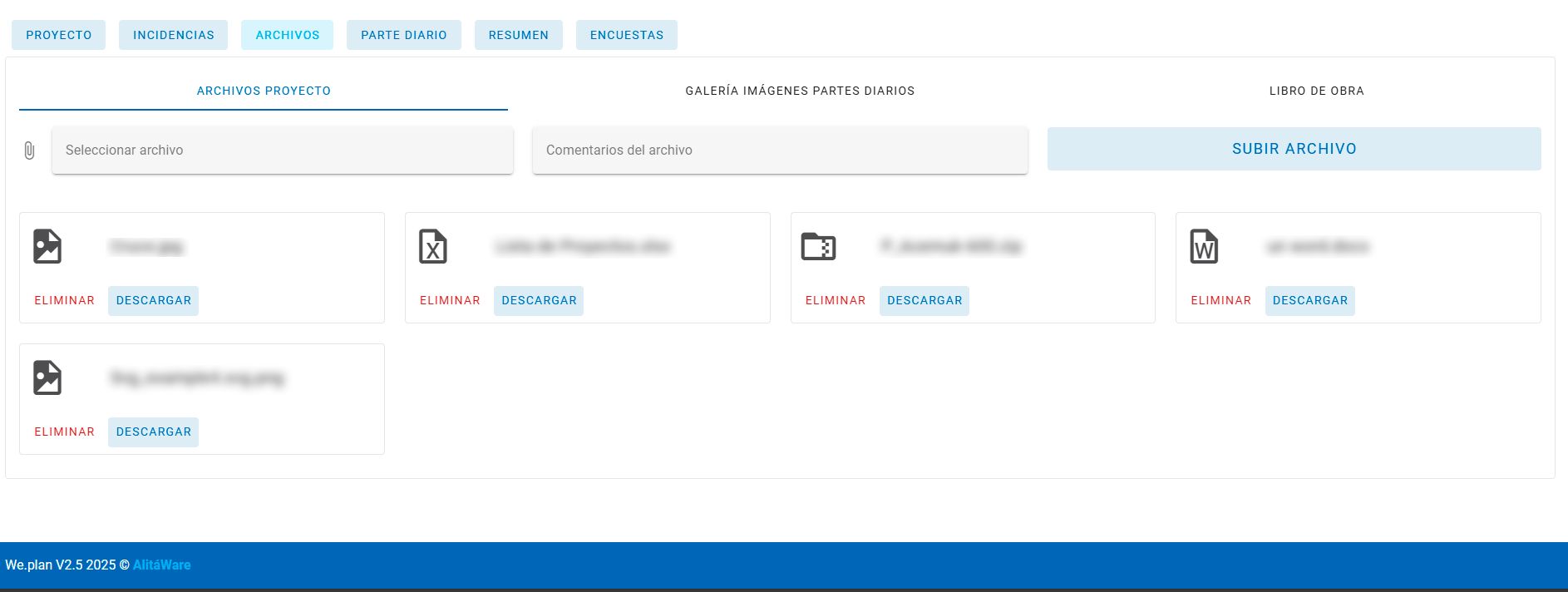This screenshot has width=1568, height=592.
Task: Click the paperclip attachment icon
Action: coord(29,150)
